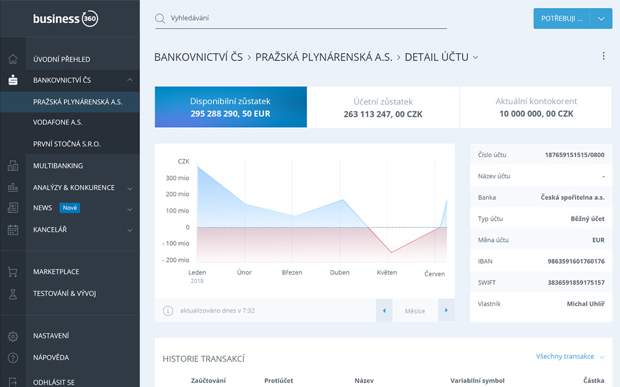Expand Analýzy & Konkurence submenu

130,189
